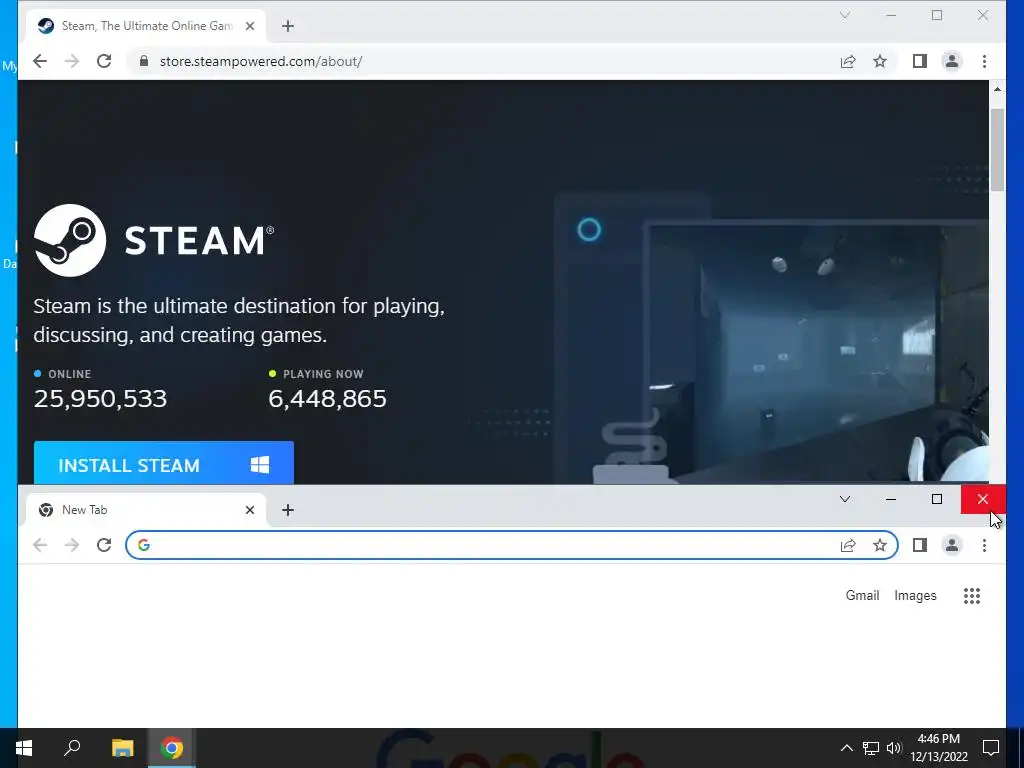The width and height of the screenshot is (1024, 768).
Task: Click Chrome icon on taskbar
Action: tap(172, 748)
